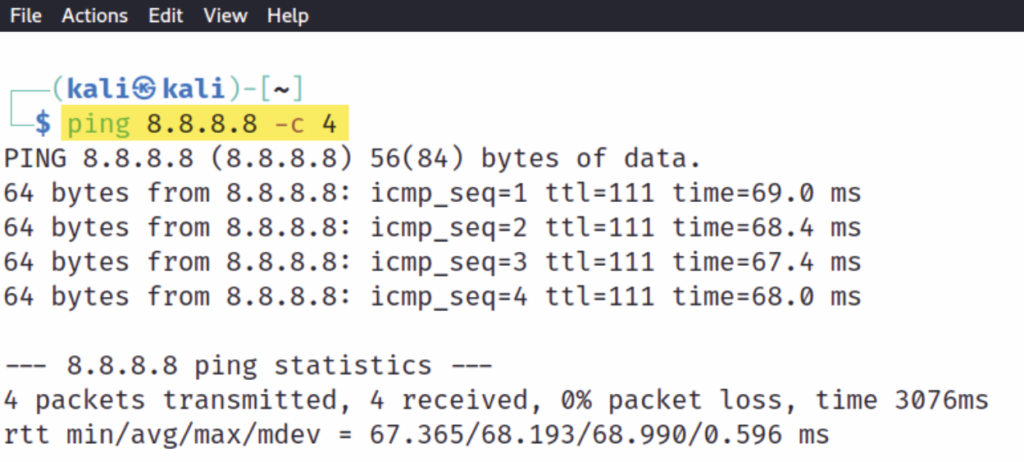Click the PING 8.8.8.8 56(84) bytes line
The height and width of the screenshot is (462, 1024).
[x=353, y=159]
